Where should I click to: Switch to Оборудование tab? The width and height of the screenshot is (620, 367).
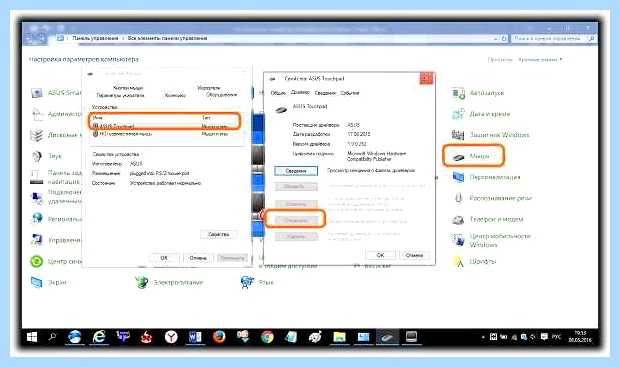221,95
